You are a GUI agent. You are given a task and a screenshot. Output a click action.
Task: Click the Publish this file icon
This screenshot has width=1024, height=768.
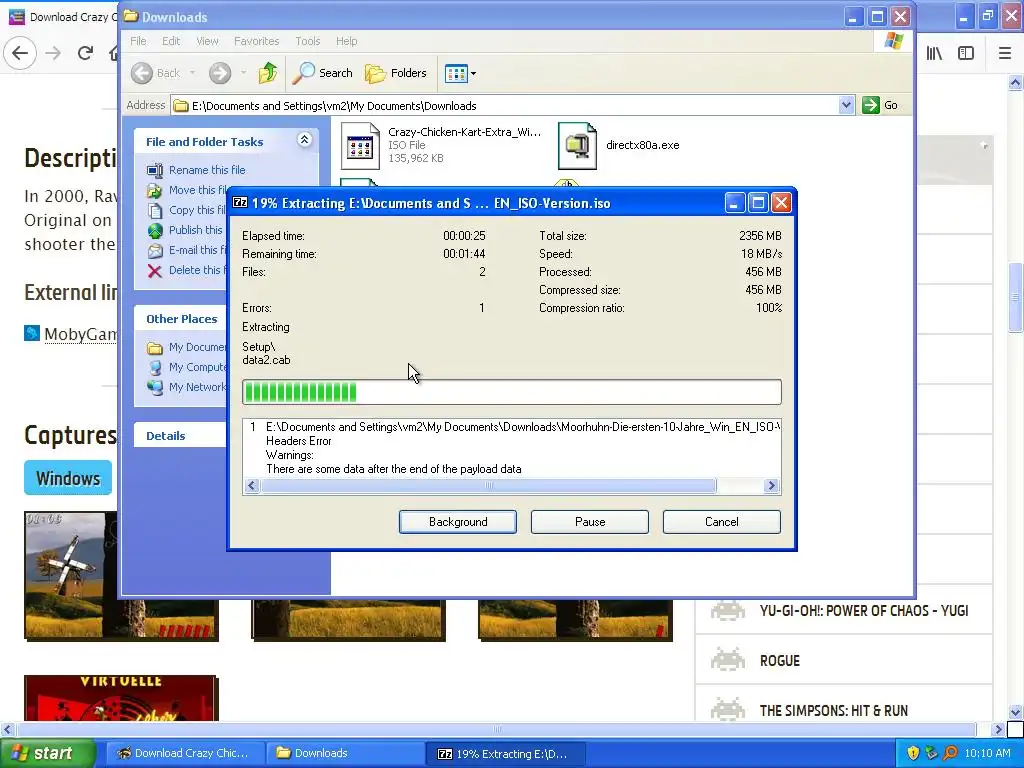pyautogui.click(x=155, y=231)
